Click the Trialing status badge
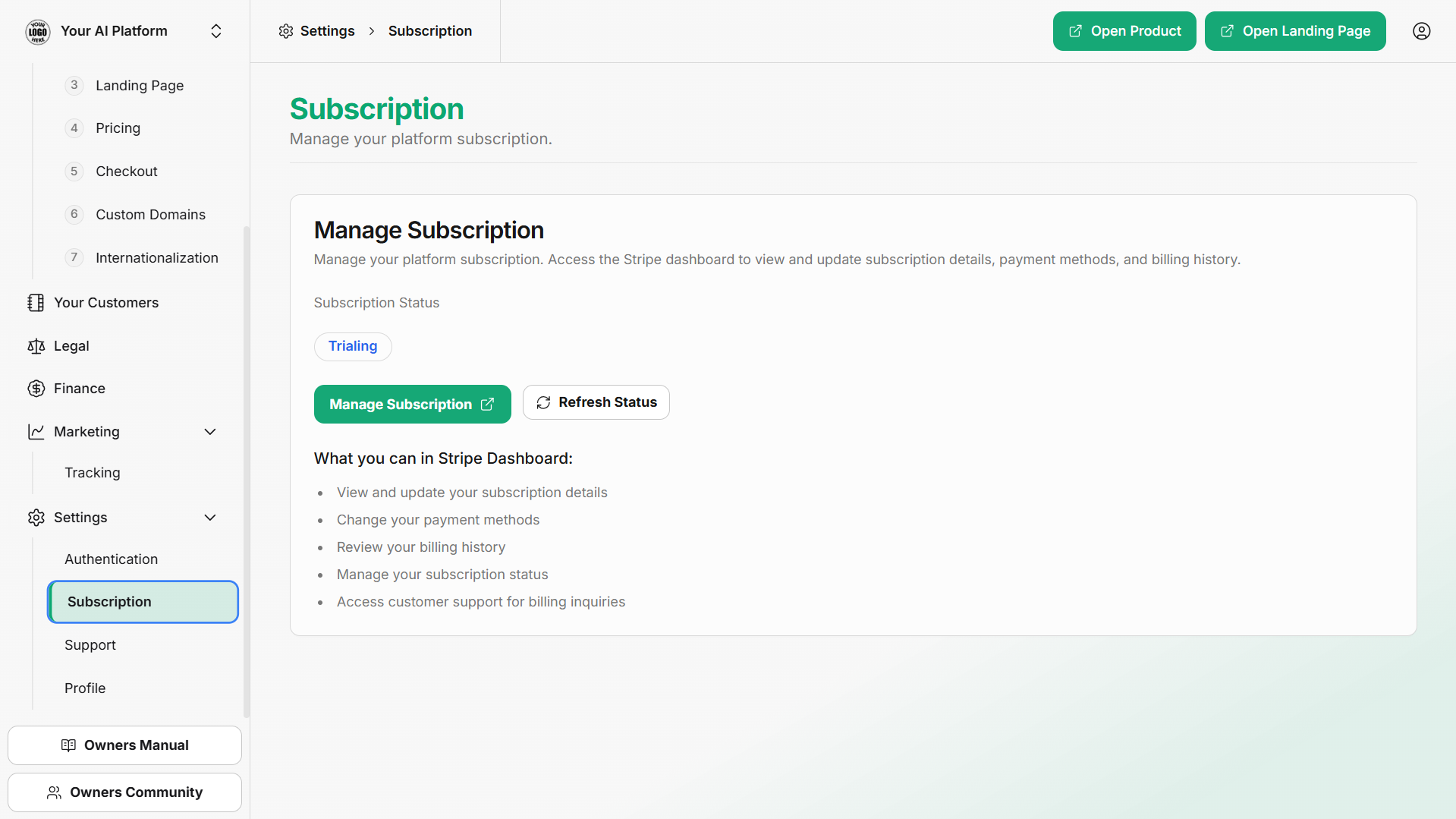Screen dimensions: 1456x819 [353, 346]
